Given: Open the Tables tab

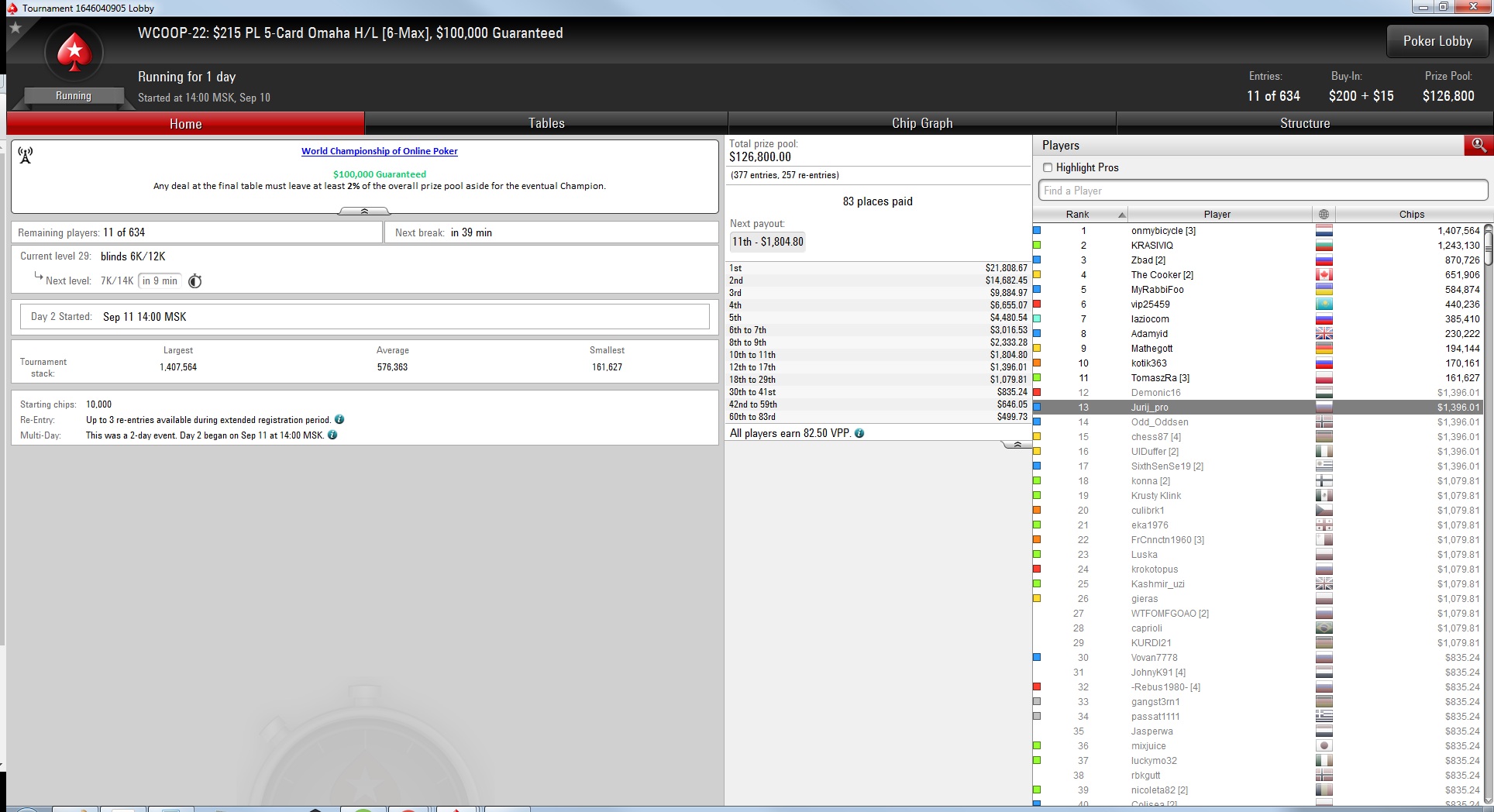Looking at the screenshot, I should tap(546, 123).
